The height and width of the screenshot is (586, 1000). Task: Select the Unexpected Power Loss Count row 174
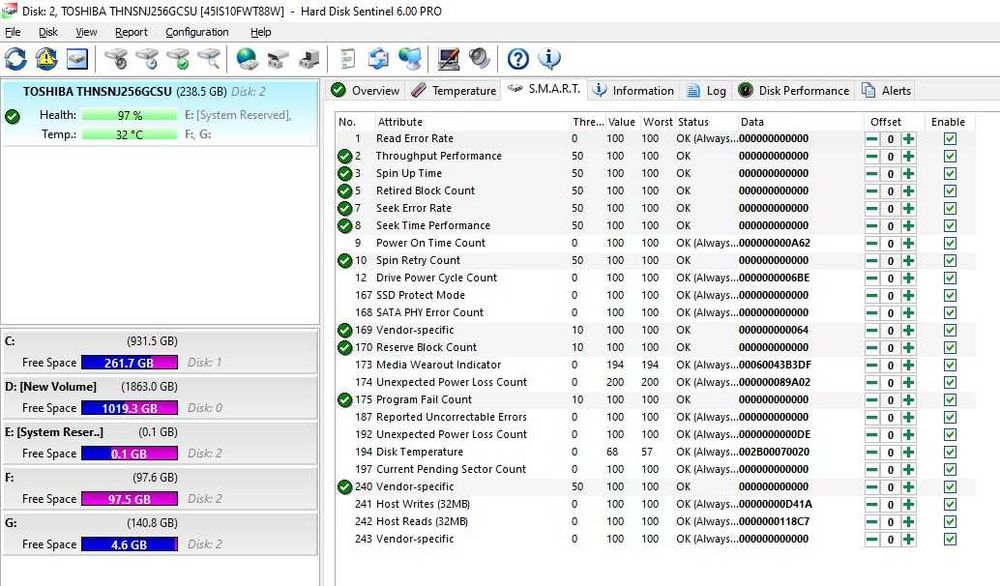pos(655,383)
